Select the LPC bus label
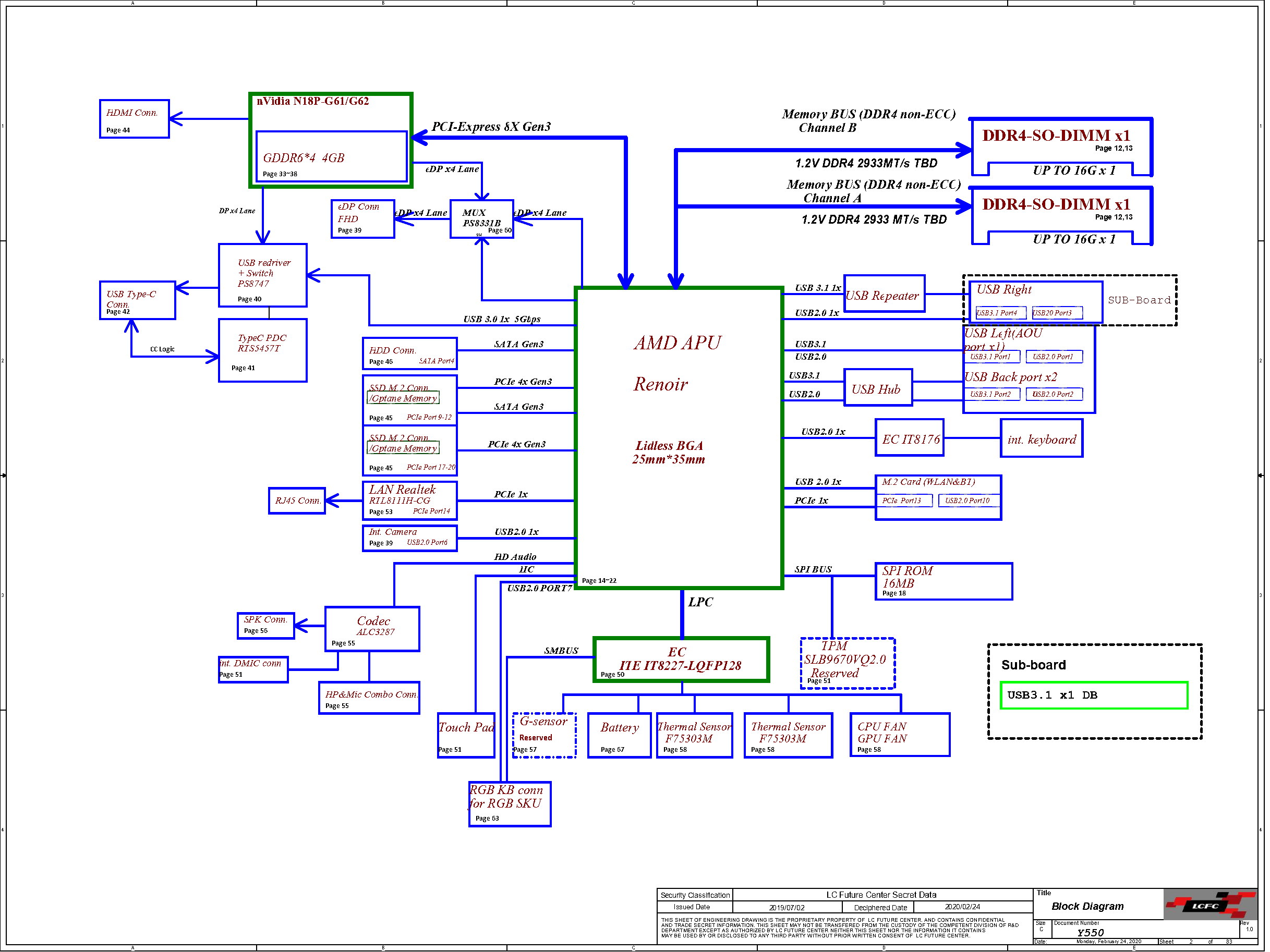This screenshot has height=952, width=1270. [701, 603]
